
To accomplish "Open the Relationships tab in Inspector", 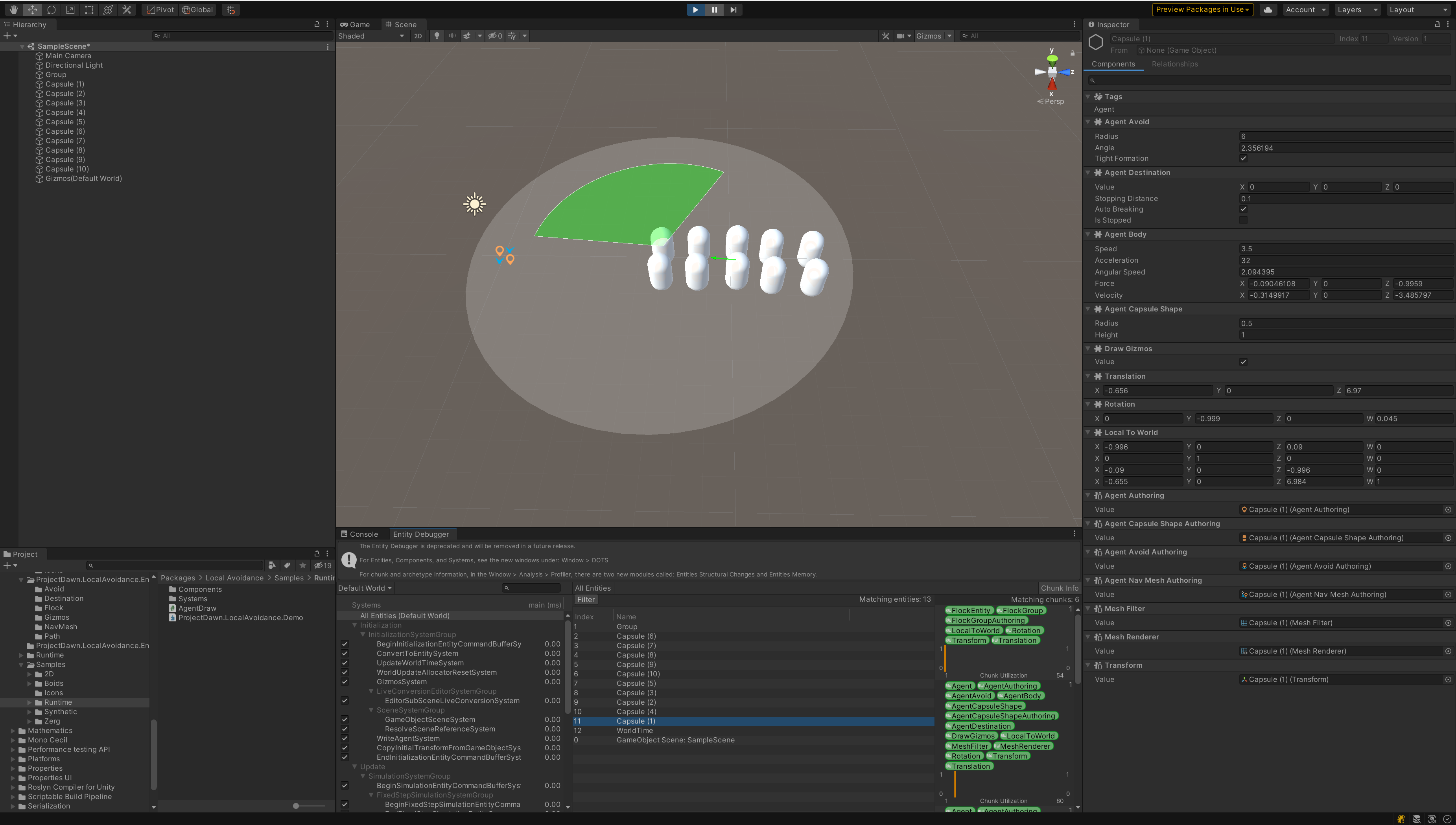I will [1174, 64].
